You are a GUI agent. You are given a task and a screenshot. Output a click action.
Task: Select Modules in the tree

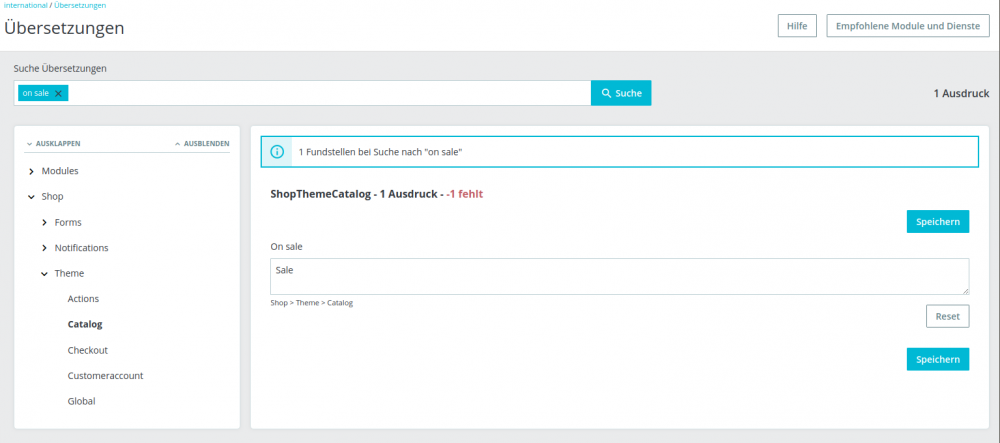[60, 171]
